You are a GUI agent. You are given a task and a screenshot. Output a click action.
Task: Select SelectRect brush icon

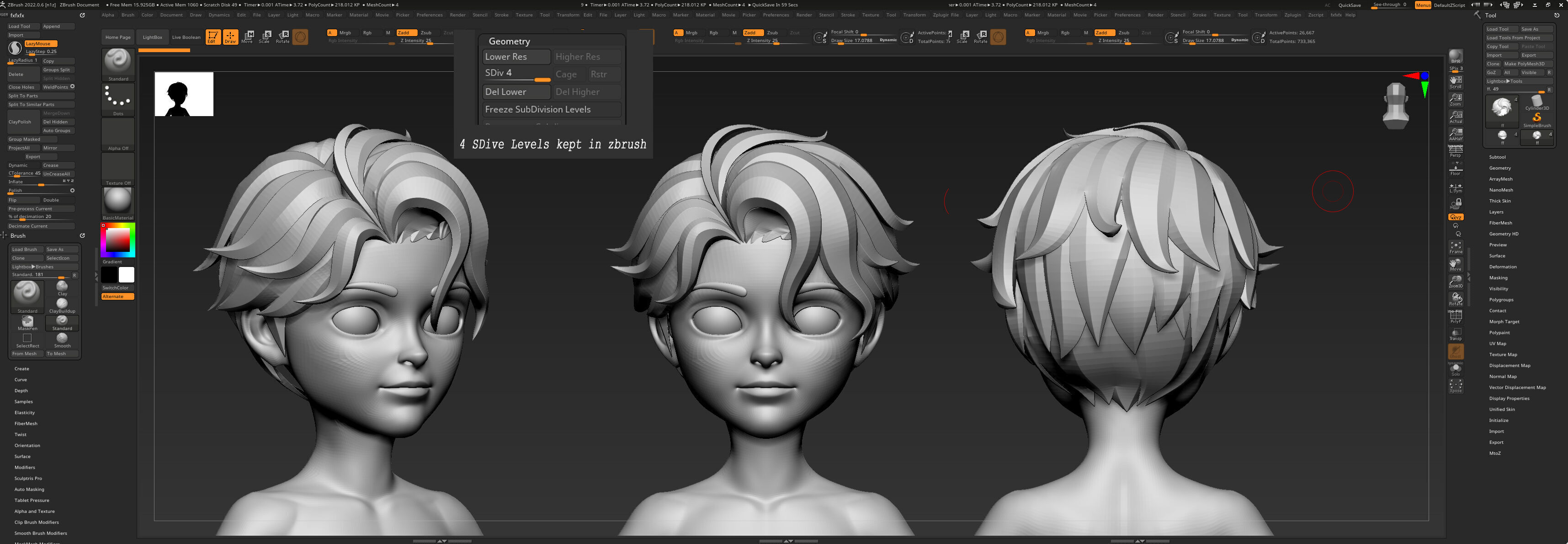pos(27,341)
